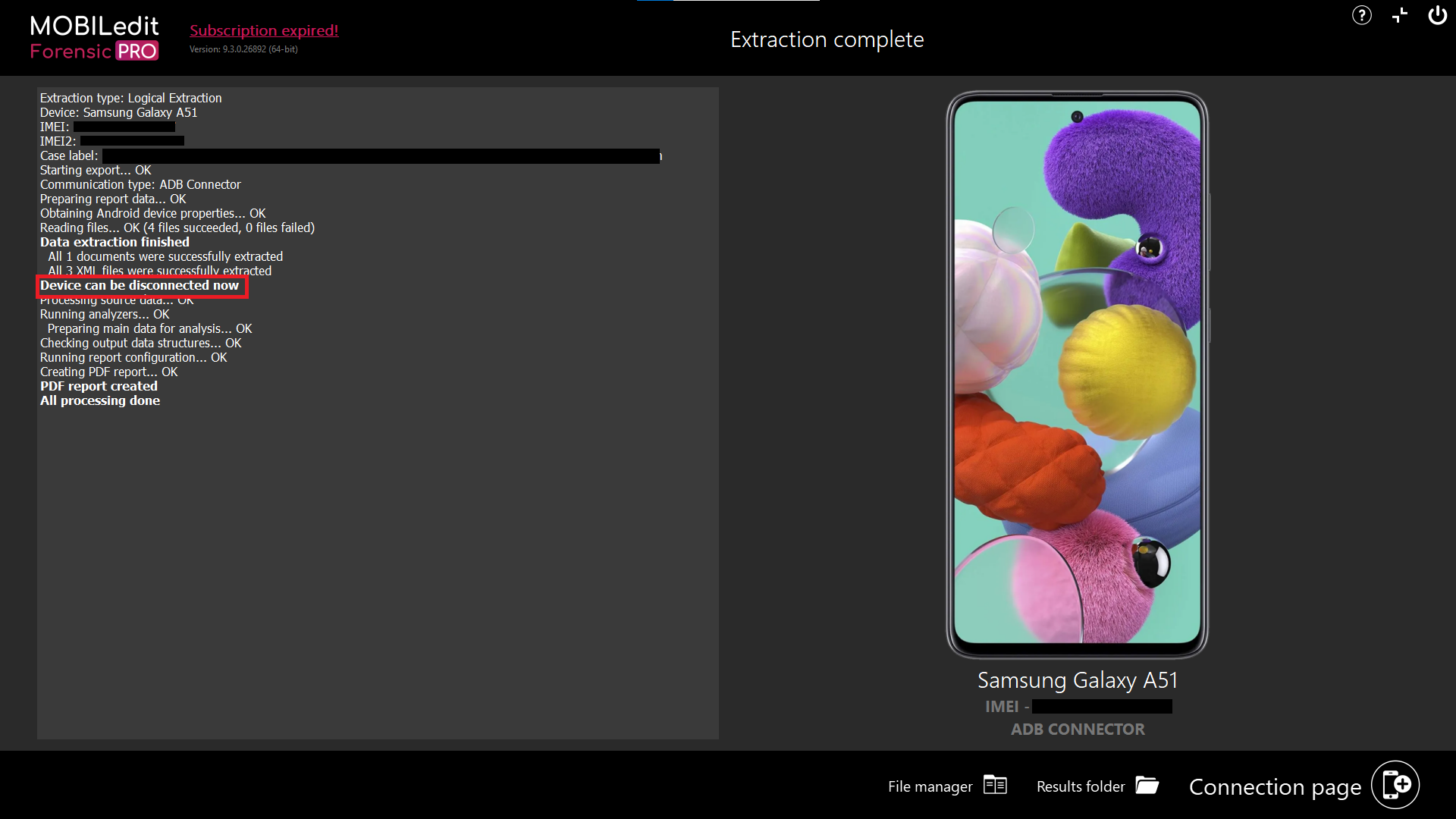Viewport: 1456px width, 819px height.
Task: Click the MOBILedit Forensic PRO logo
Action: (94, 38)
